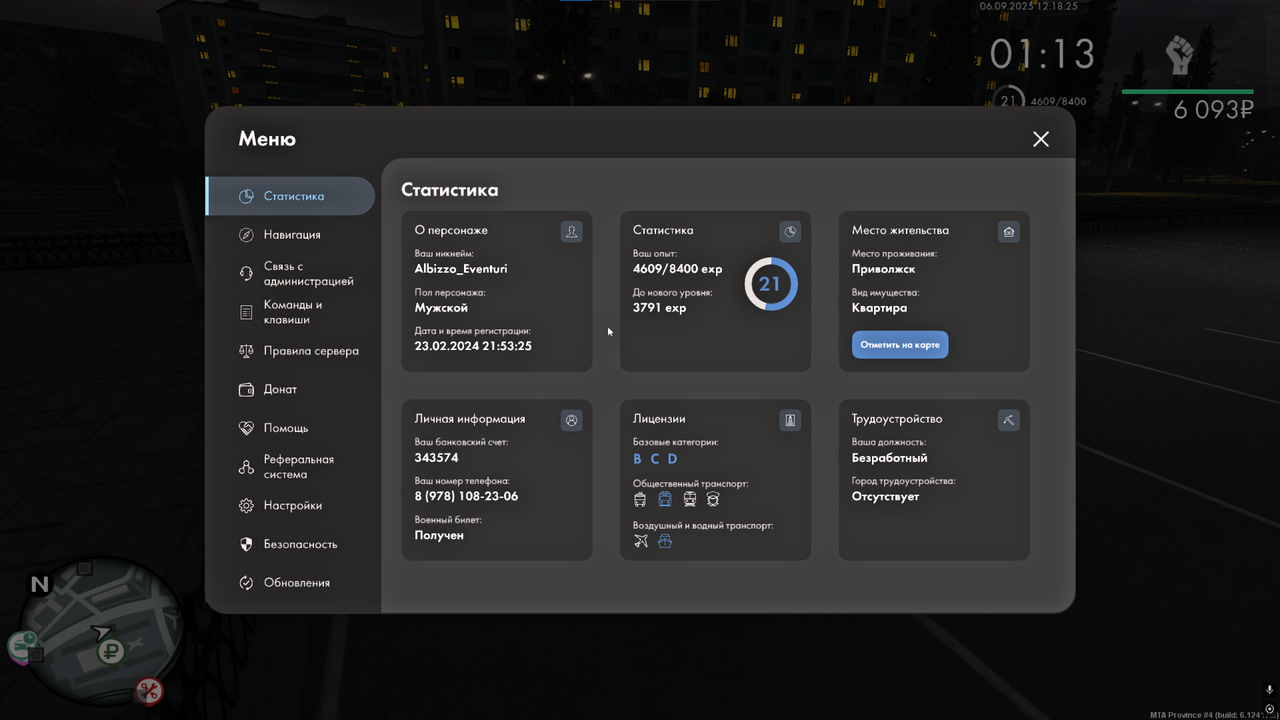Click the headset icon beside Связь с администрацией
The height and width of the screenshot is (720, 1280).
246,274
